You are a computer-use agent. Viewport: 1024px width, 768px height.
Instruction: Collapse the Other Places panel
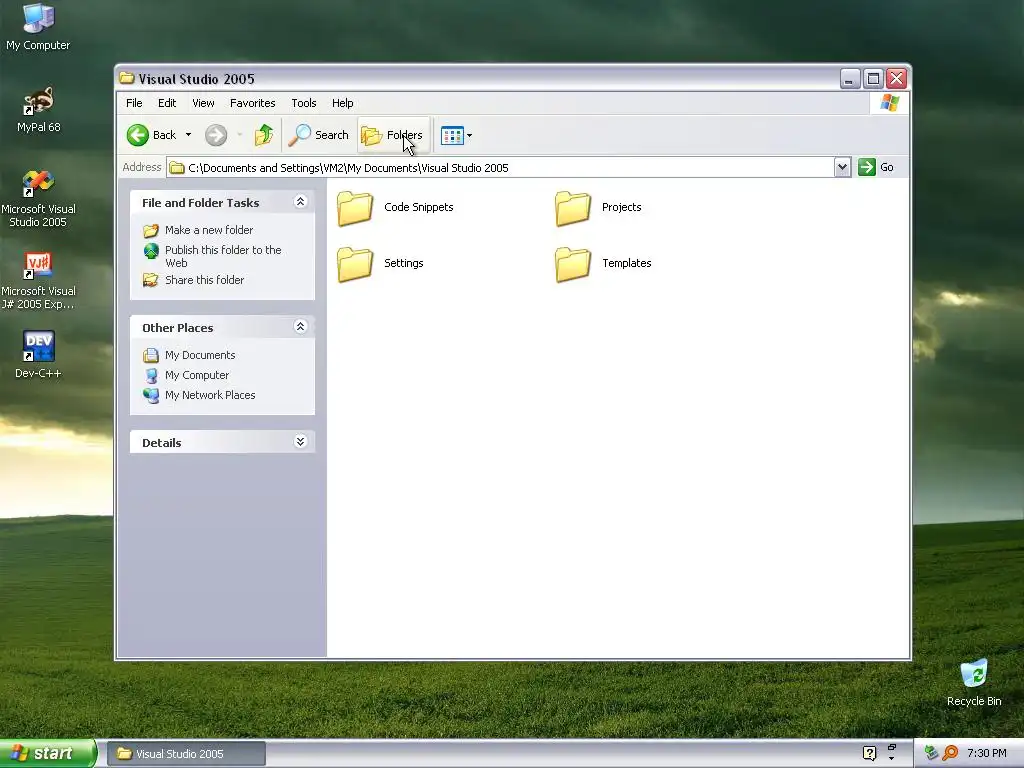click(x=300, y=327)
